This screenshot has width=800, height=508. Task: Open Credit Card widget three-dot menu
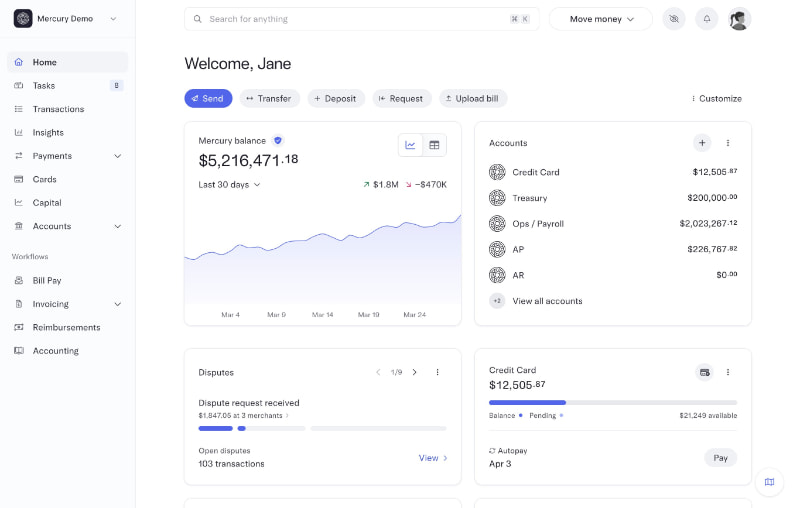click(728, 372)
